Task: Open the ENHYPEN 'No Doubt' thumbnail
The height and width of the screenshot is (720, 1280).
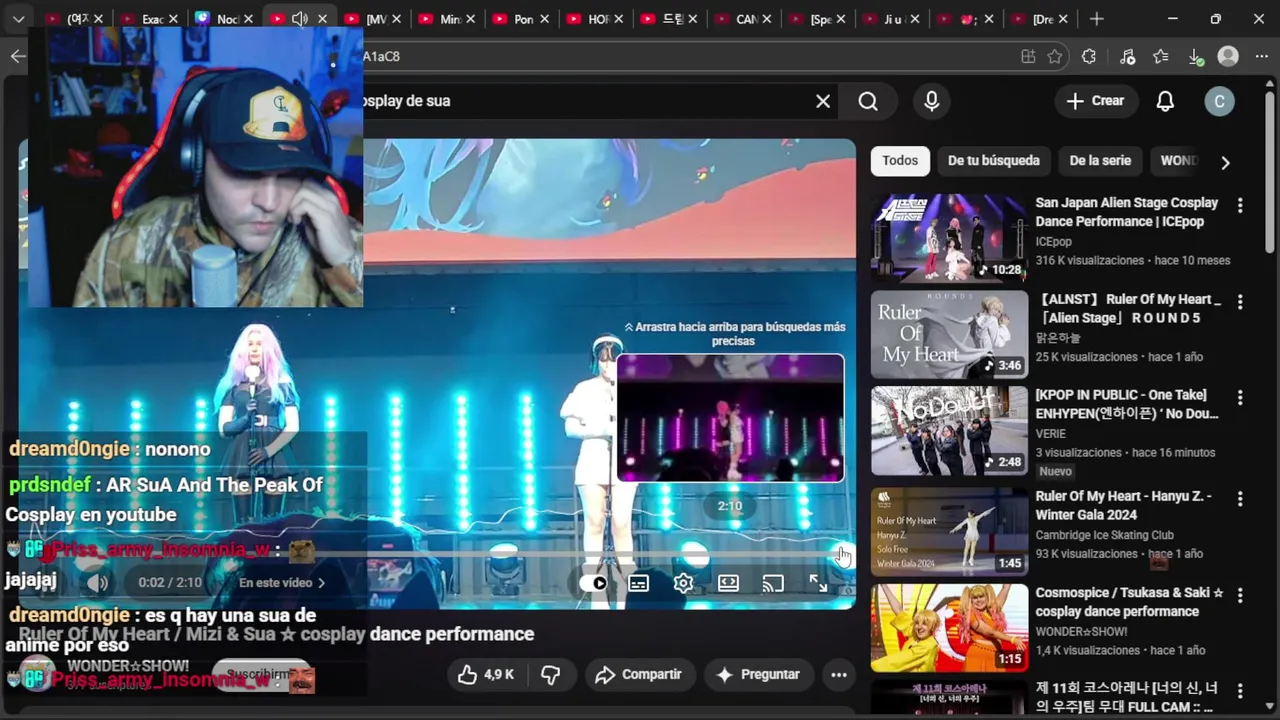Action: 949,430
